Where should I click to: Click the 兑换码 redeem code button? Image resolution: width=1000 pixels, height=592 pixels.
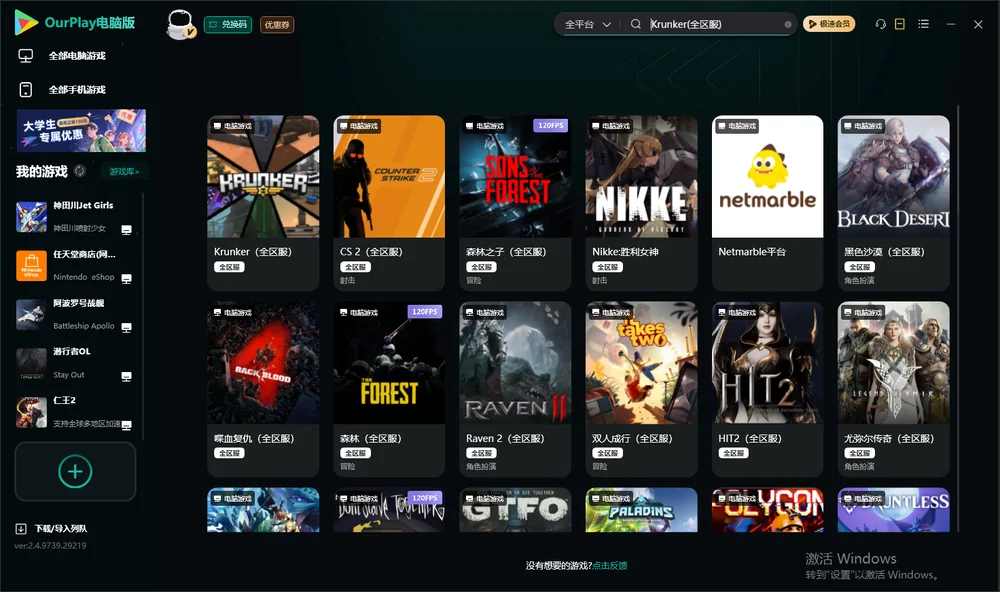pyautogui.click(x=228, y=25)
